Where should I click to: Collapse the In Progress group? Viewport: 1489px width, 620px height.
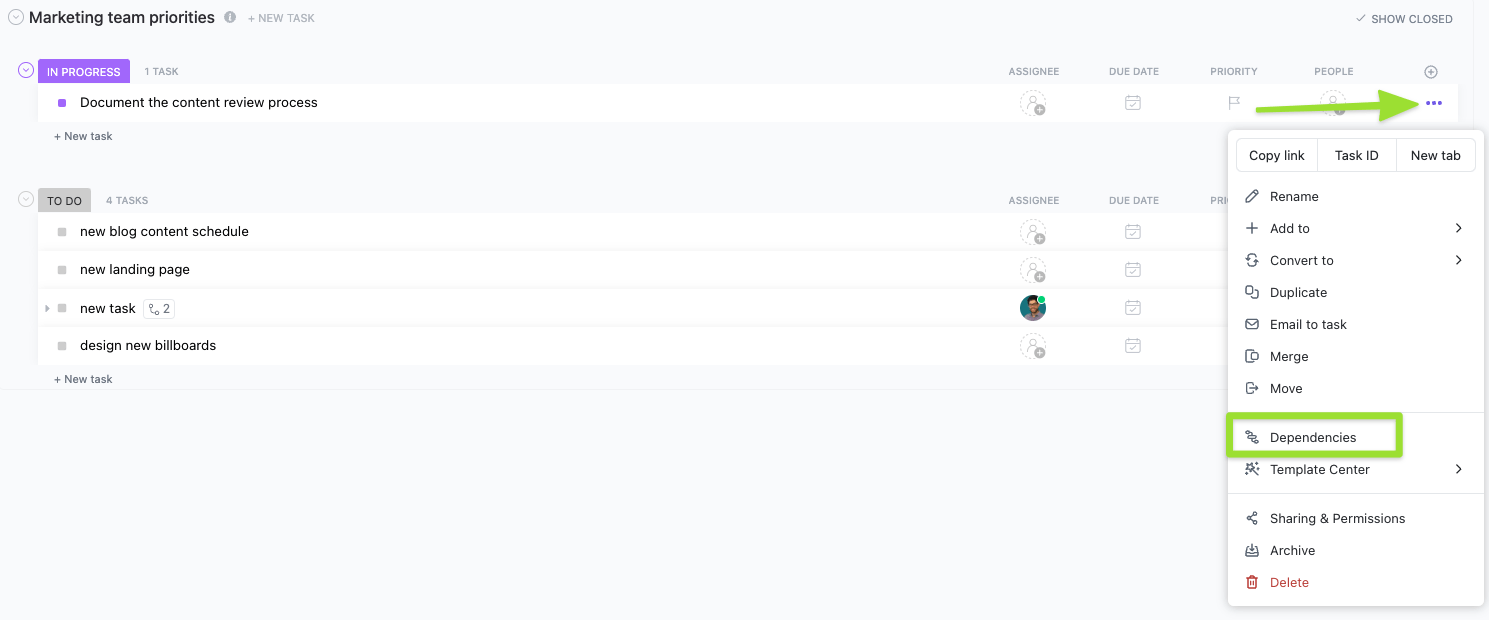pyautogui.click(x=26, y=70)
